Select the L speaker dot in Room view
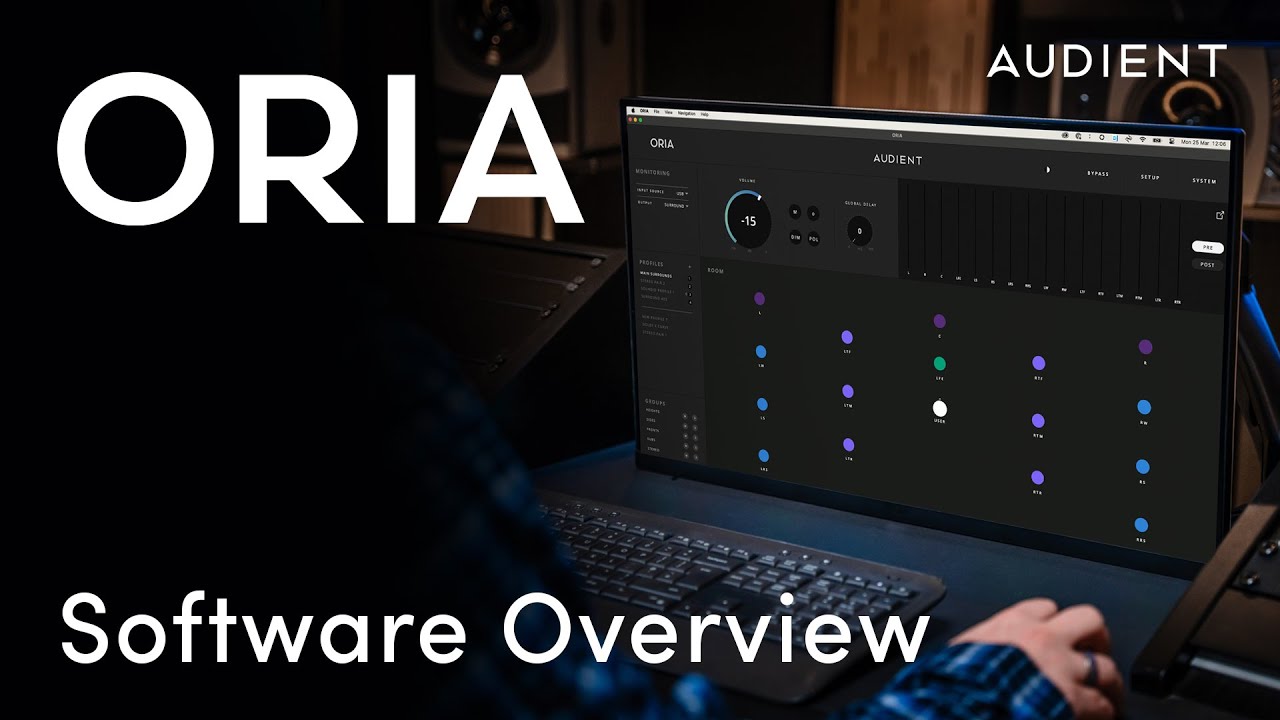This screenshot has width=1280, height=720. (x=759, y=298)
